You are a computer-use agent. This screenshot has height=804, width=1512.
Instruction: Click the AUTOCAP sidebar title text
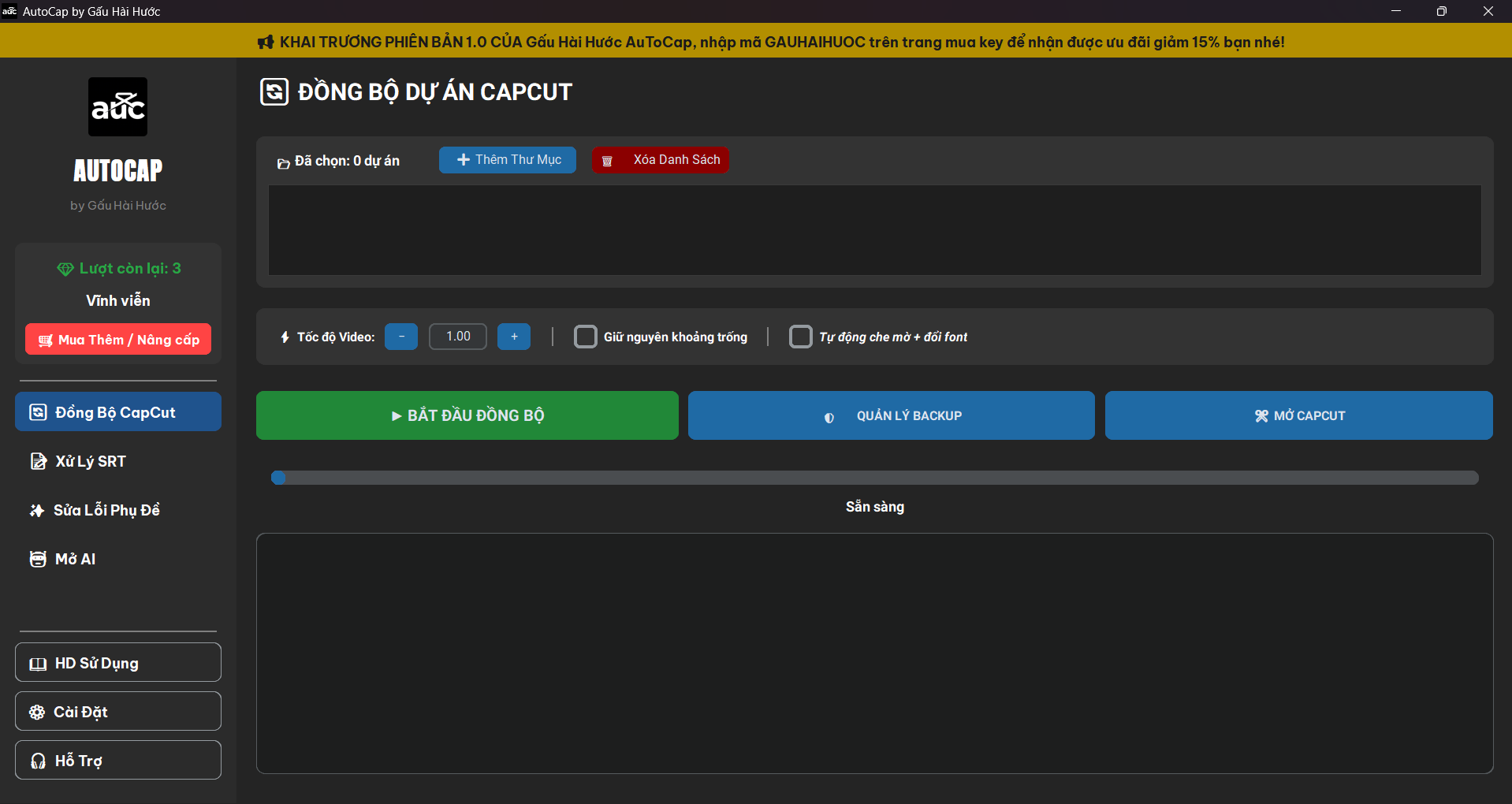(118, 170)
